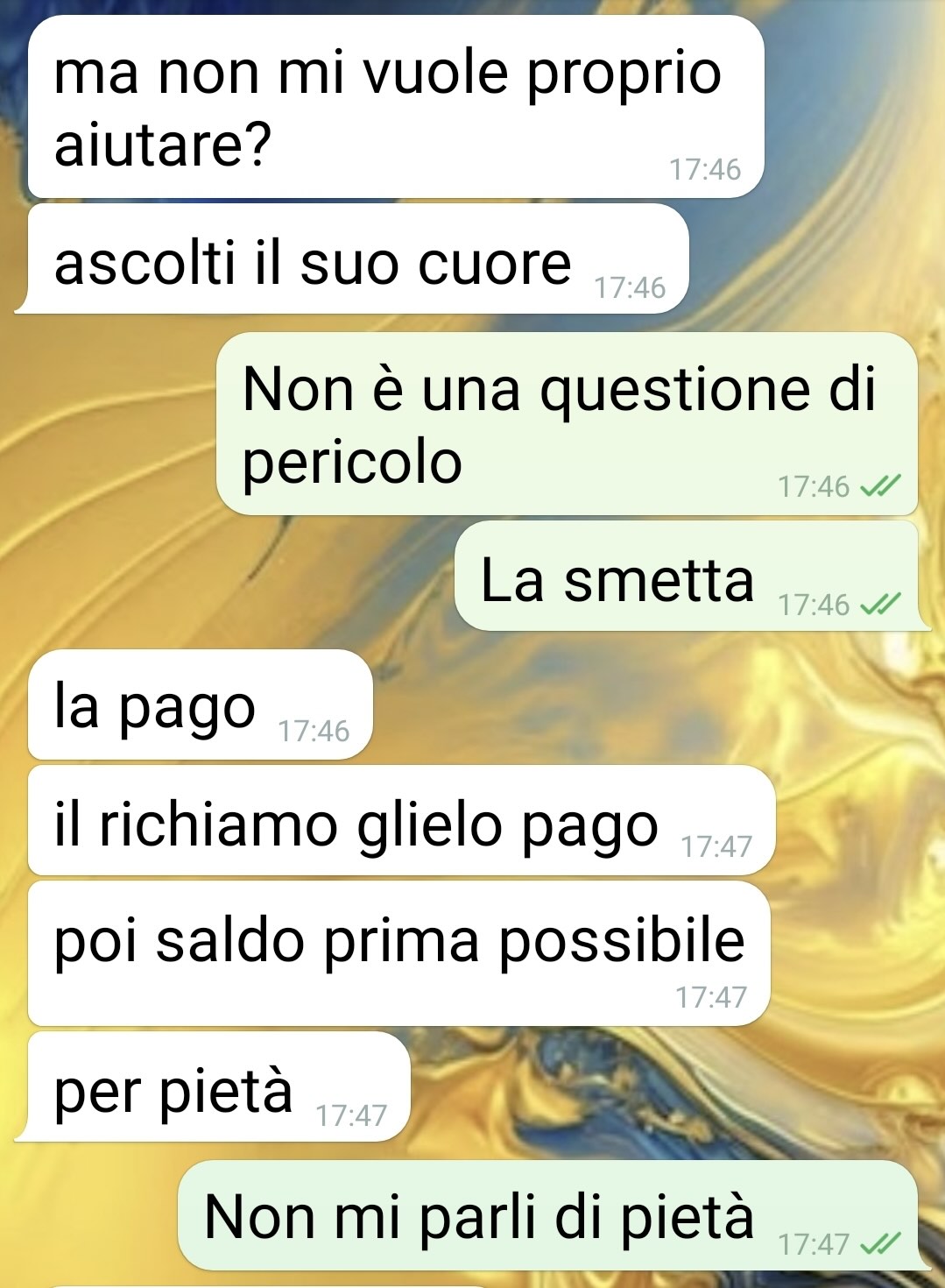
Task: Tap the 17:46 timestamp on 'proprio aiutare?' message
Action: (705, 169)
